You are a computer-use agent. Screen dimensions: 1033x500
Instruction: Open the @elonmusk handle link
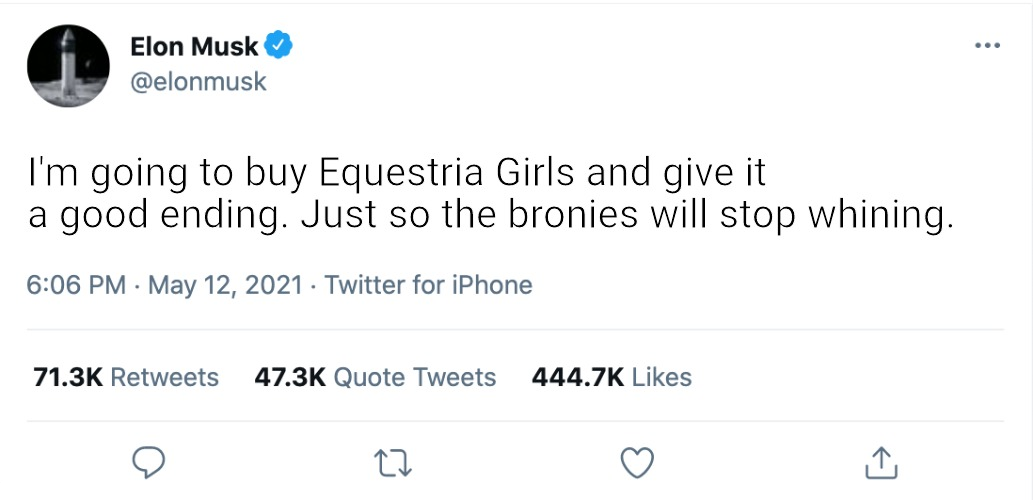[198, 82]
